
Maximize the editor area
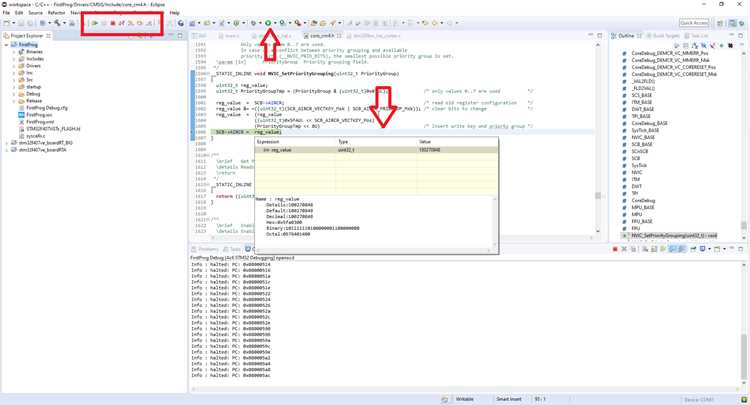pyautogui.click(x=600, y=35)
